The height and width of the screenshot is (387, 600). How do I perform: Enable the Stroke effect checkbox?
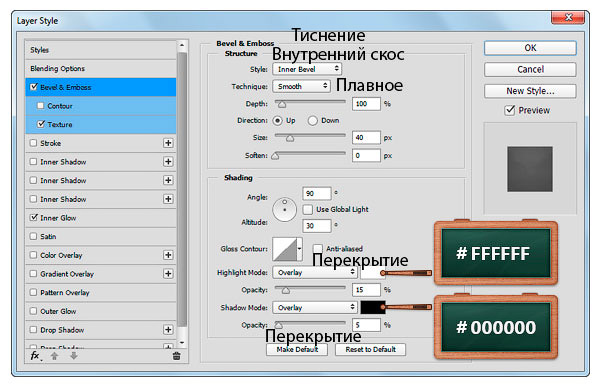(x=33, y=143)
